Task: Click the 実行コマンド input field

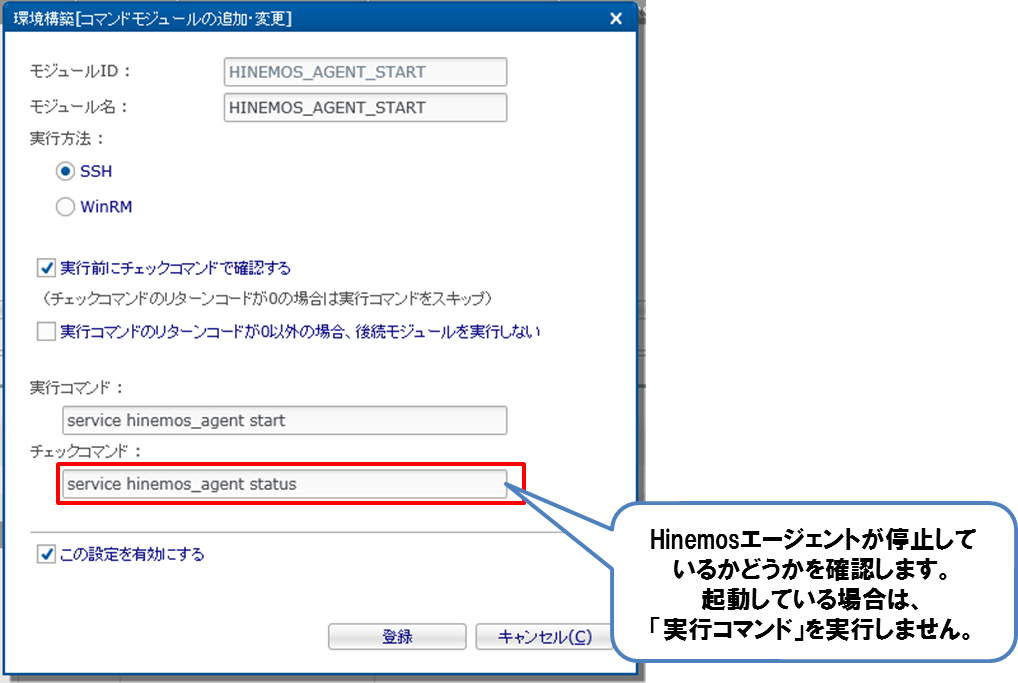Action: pos(284,421)
